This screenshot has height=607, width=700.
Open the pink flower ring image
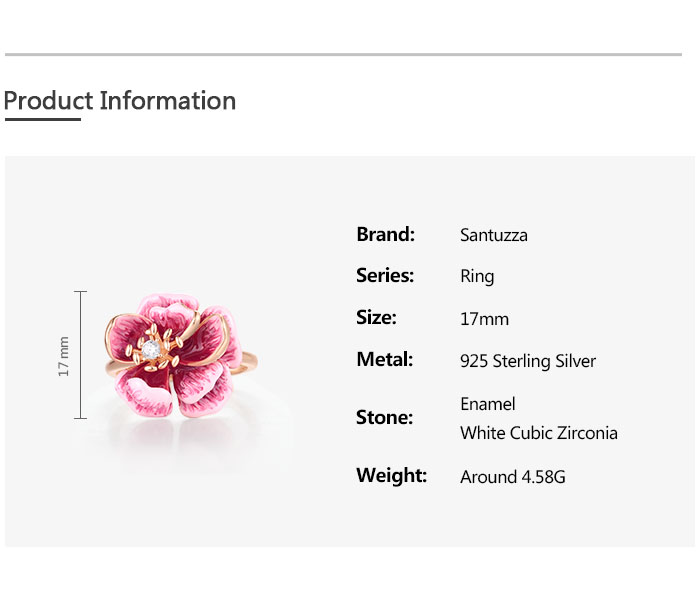pyautogui.click(x=170, y=355)
